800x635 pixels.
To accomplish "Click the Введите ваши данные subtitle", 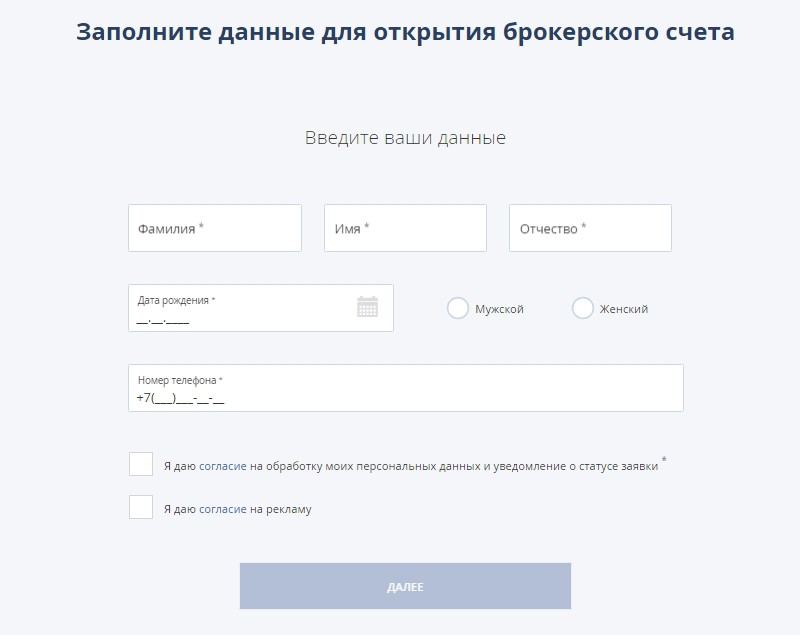I will tap(405, 138).
